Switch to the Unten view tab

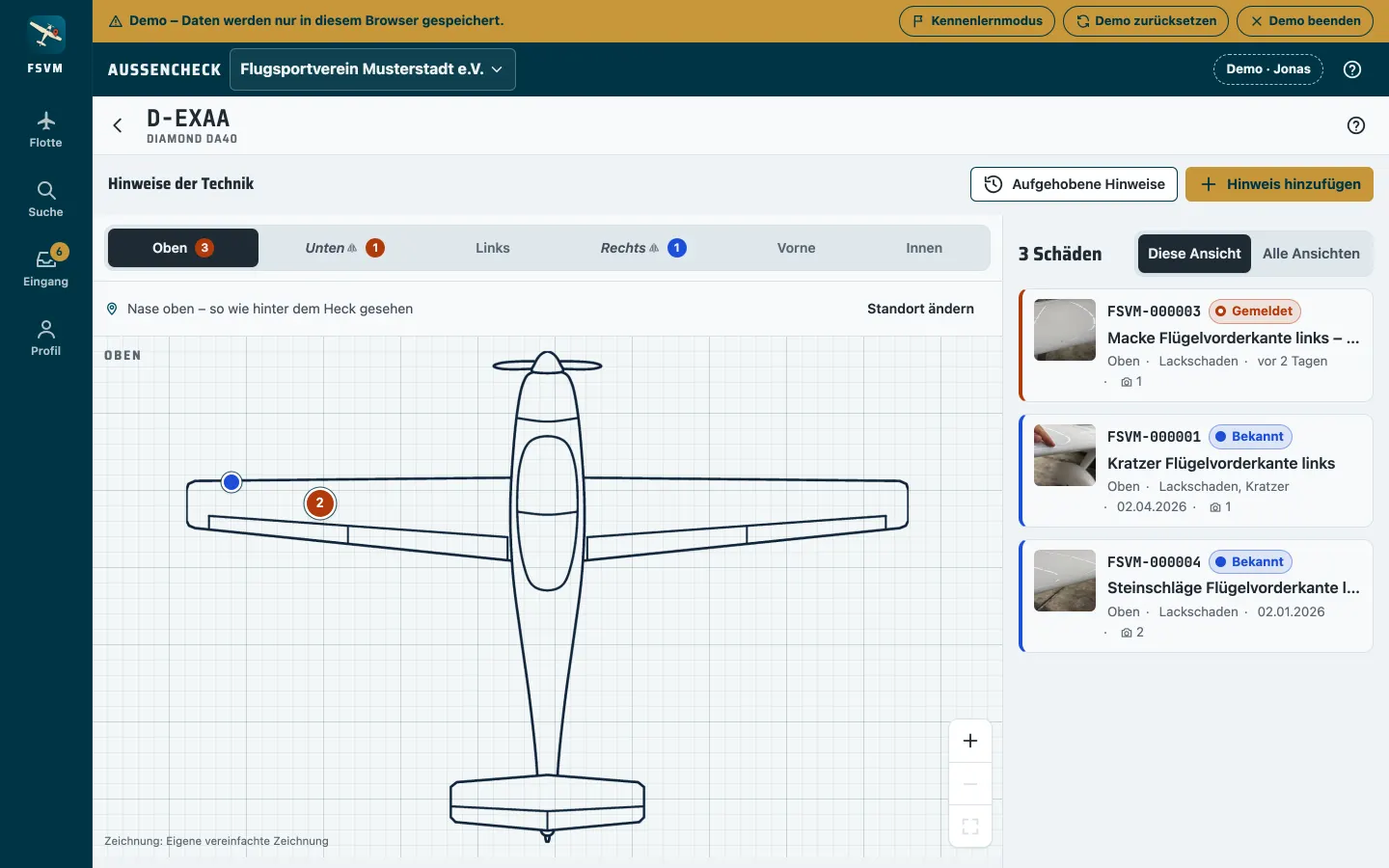[x=344, y=248]
